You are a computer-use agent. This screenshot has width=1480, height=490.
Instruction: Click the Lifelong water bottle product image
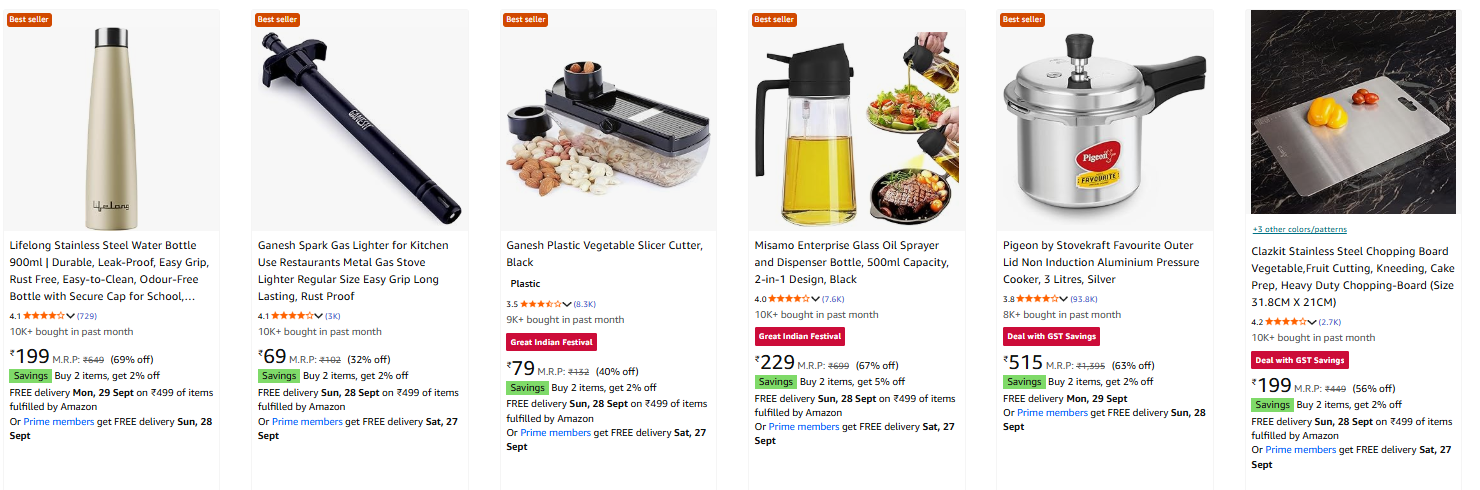coord(111,121)
